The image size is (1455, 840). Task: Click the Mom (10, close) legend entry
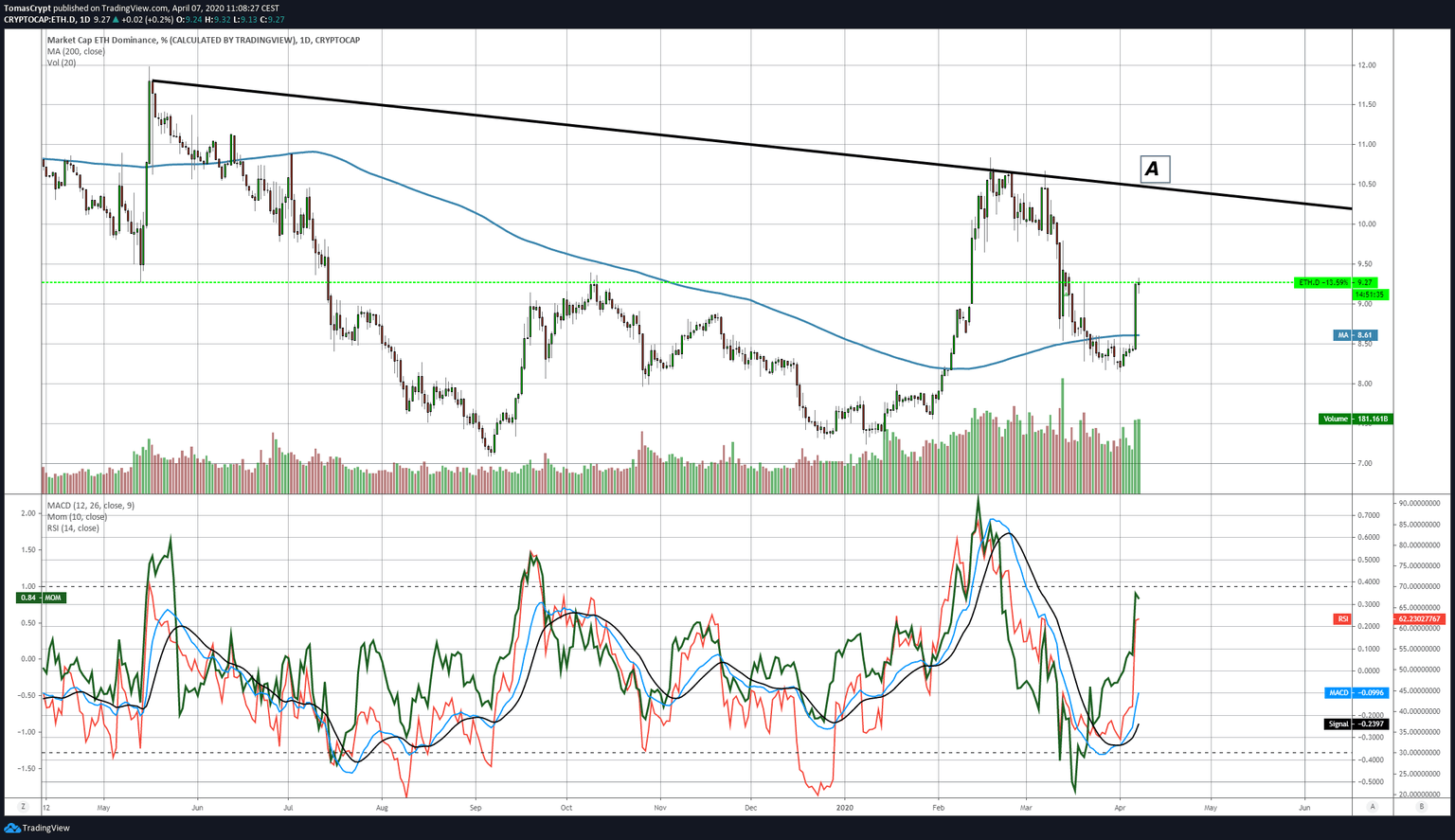(77, 516)
